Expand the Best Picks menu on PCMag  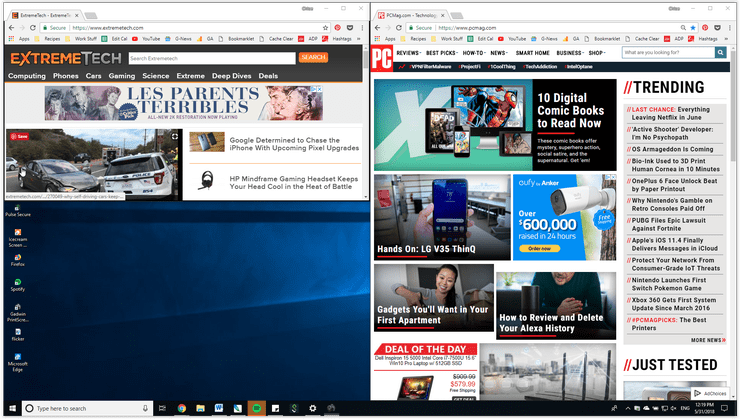pyautogui.click(x=442, y=53)
